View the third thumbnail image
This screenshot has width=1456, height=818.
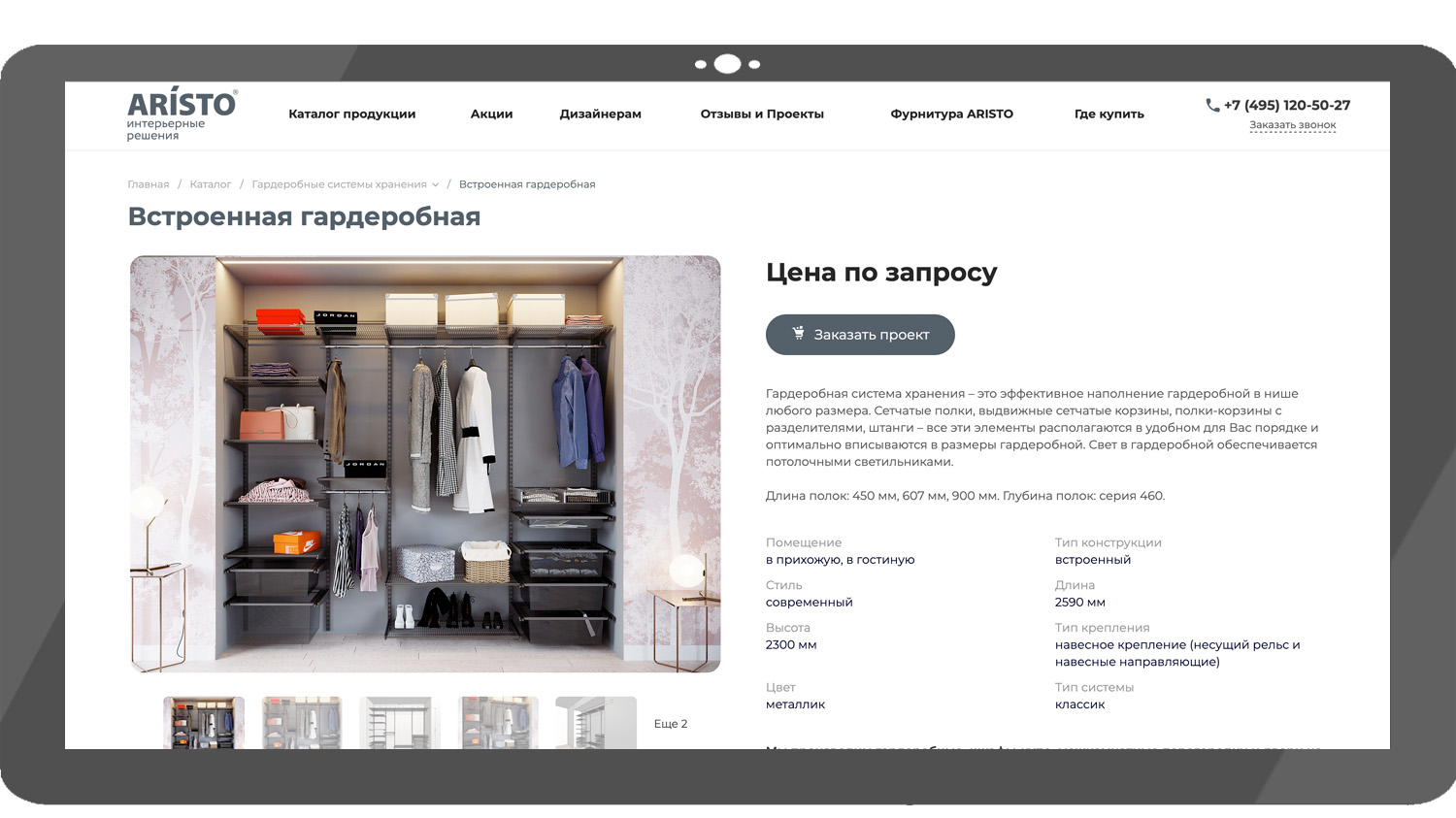click(400, 723)
